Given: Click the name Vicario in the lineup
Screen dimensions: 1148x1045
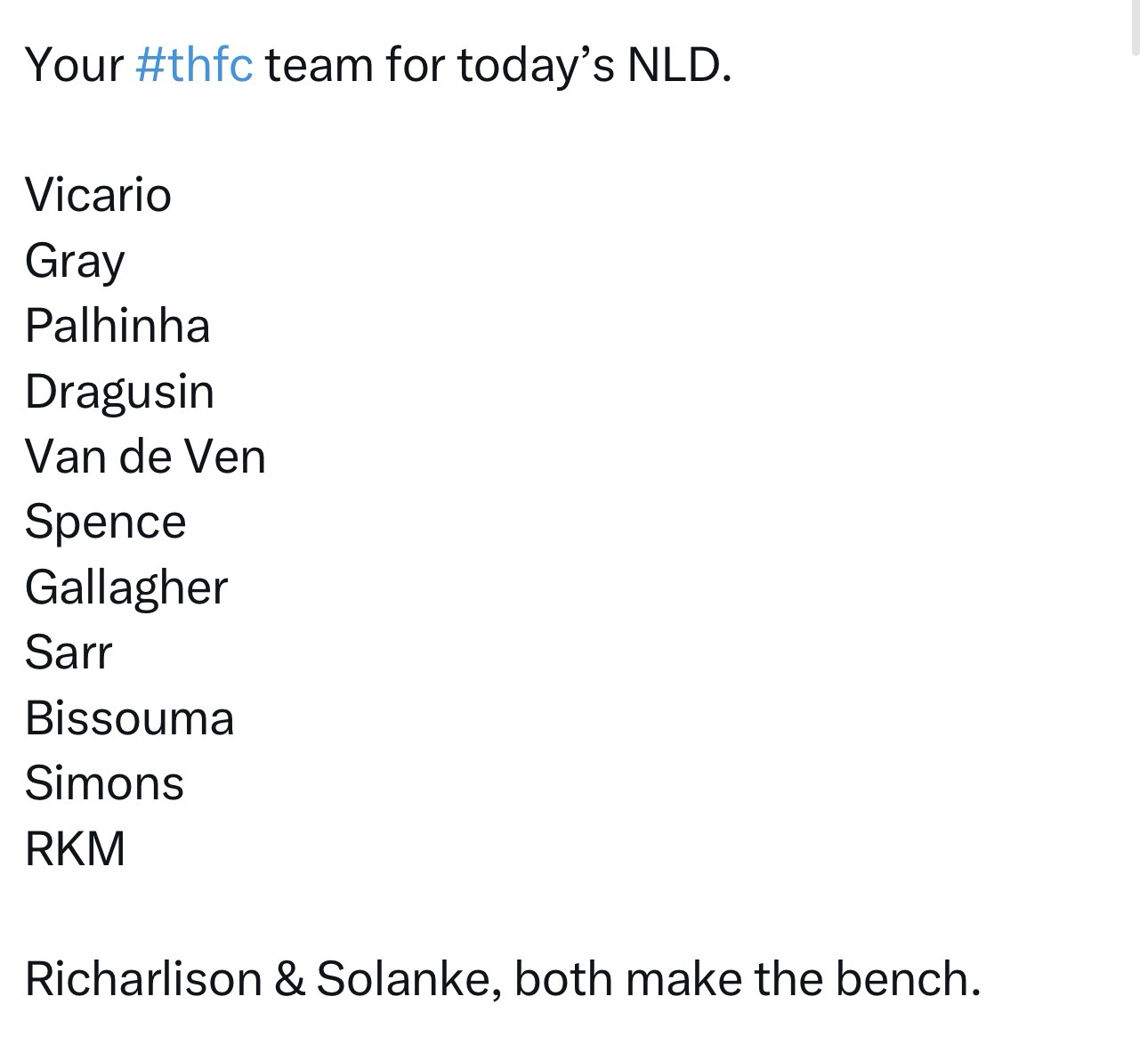Looking at the screenshot, I should [x=98, y=195].
